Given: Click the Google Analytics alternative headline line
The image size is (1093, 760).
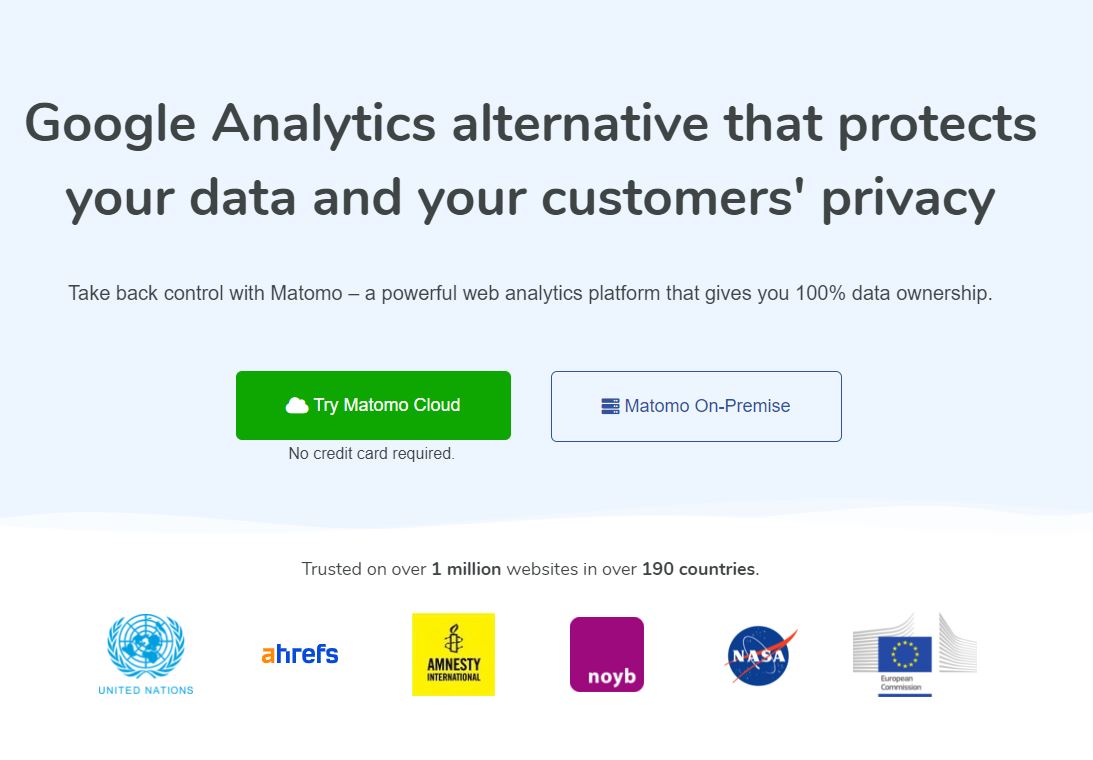Looking at the screenshot, I should (530, 124).
